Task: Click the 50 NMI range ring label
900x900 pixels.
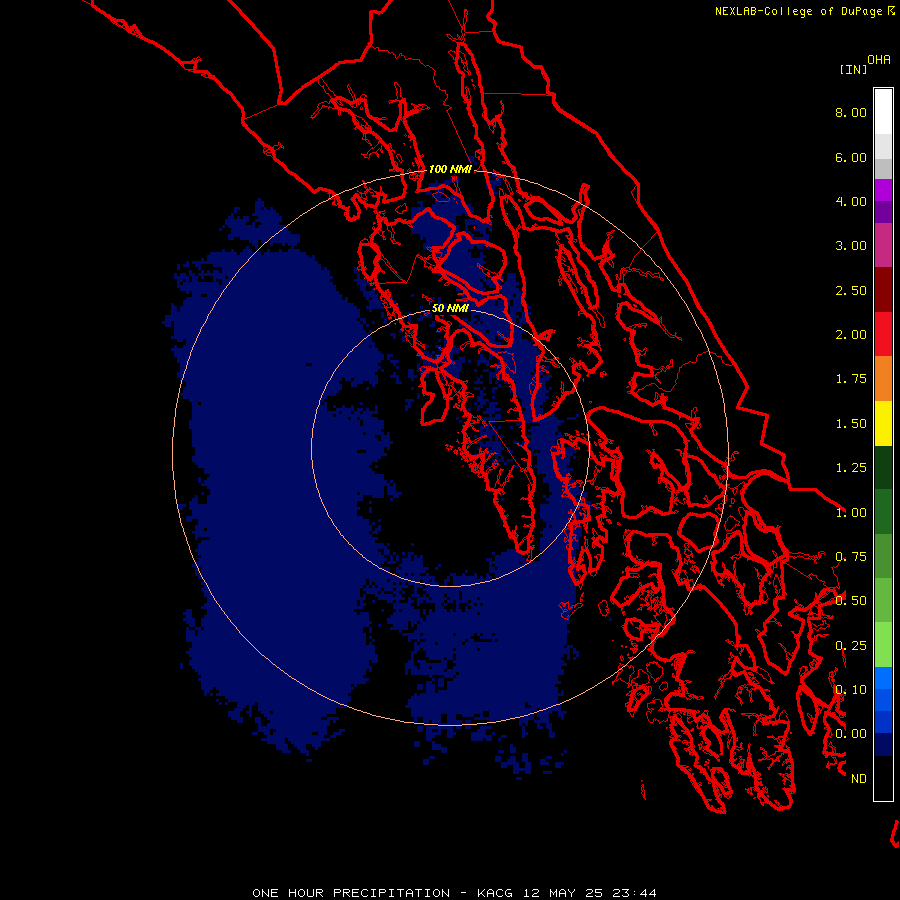Action: tap(451, 308)
